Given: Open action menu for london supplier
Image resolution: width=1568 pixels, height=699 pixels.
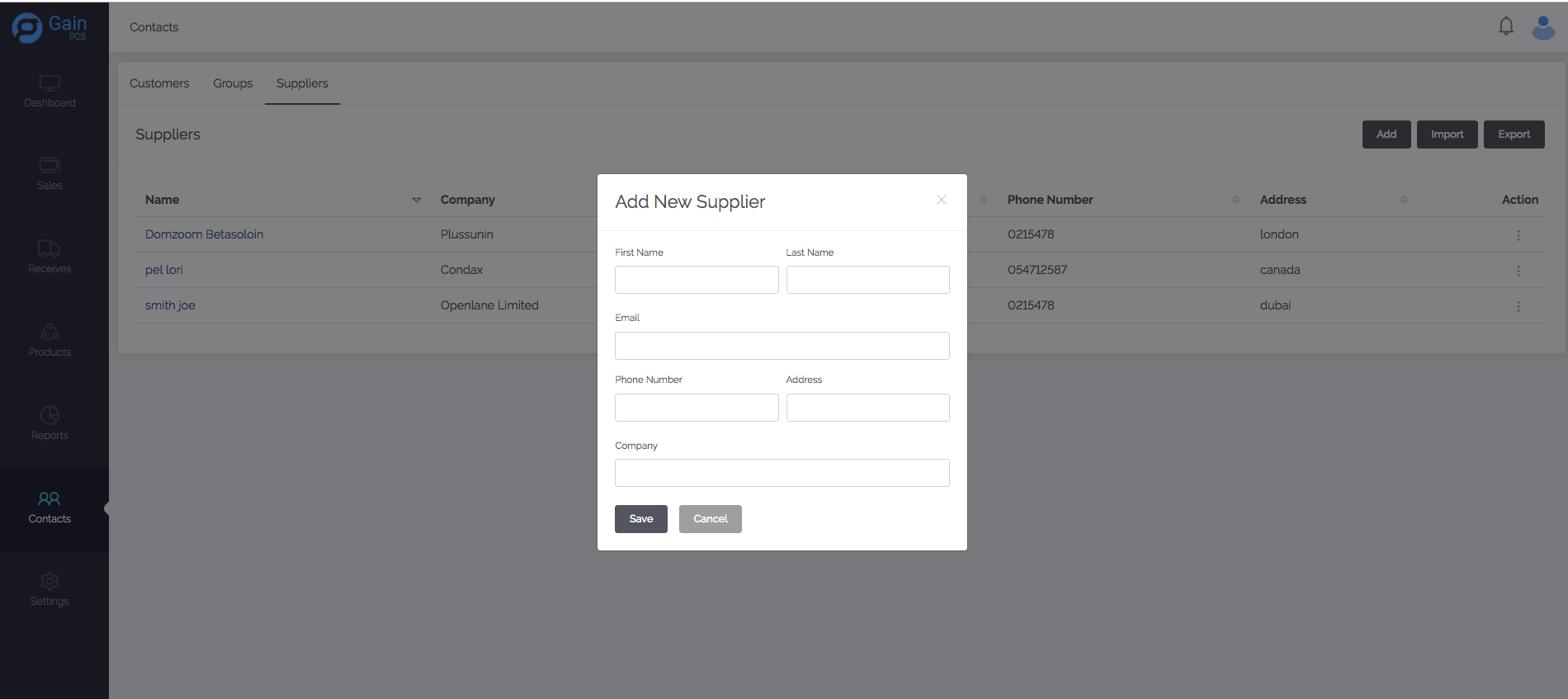Looking at the screenshot, I should tap(1518, 235).
